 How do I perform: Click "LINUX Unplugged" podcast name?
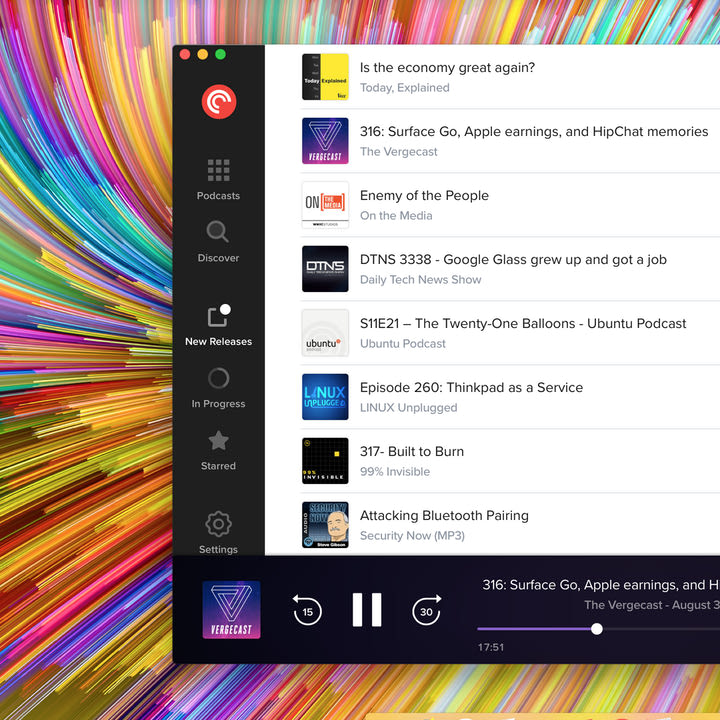tap(408, 408)
